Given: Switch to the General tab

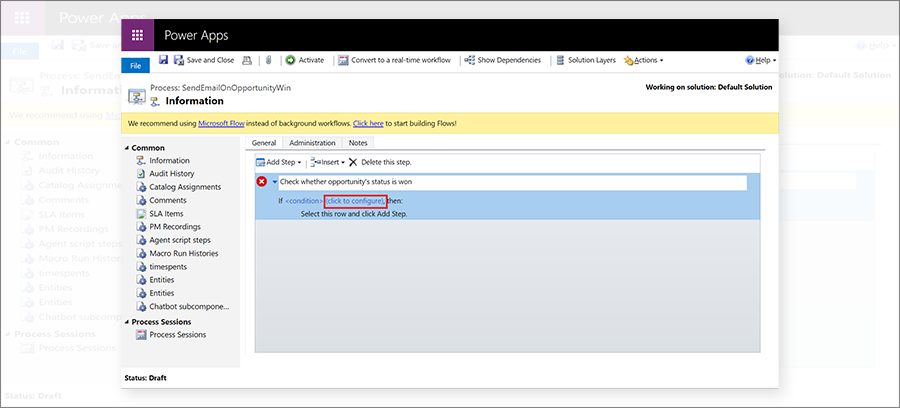Looking at the screenshot, I should (x=264, y=143).
